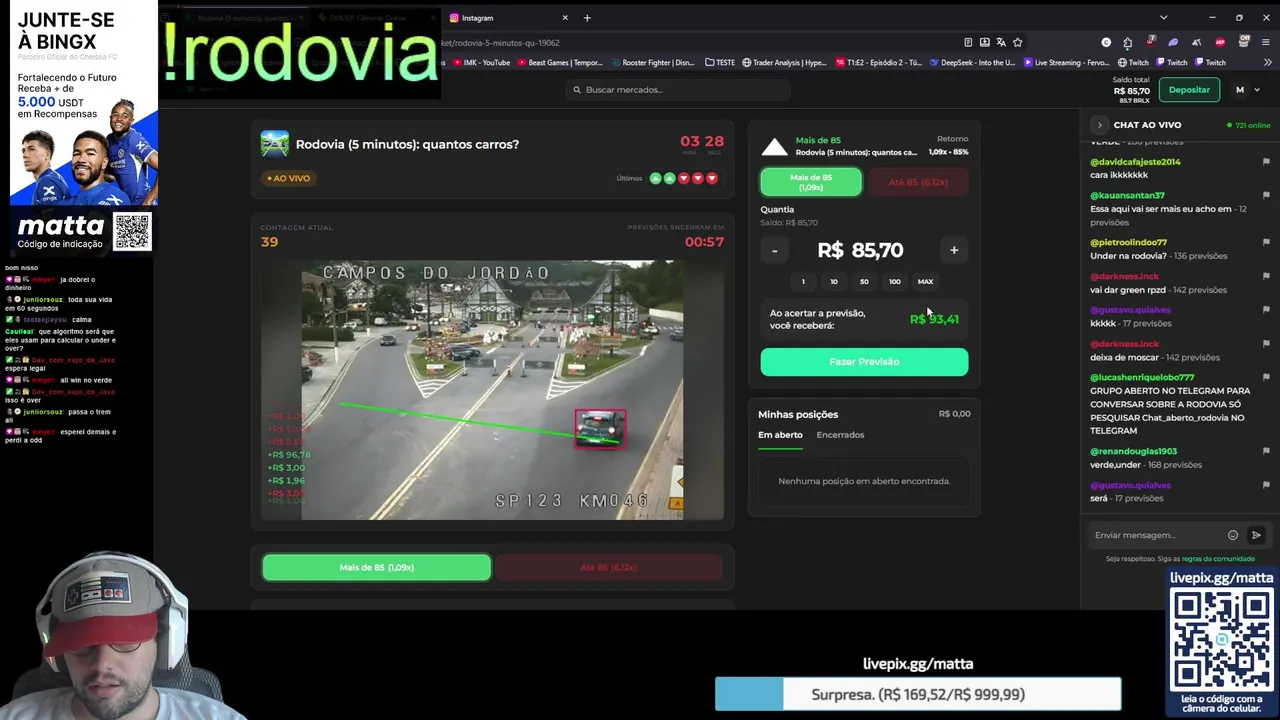
Task: Click the Buscar mercados search field
Action: coord(677,90)
